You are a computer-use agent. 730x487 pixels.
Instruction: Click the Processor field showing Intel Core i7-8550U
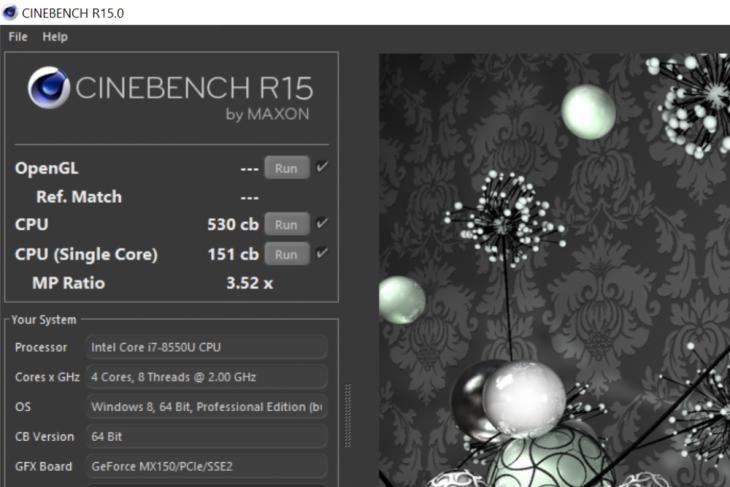point(206,347)
